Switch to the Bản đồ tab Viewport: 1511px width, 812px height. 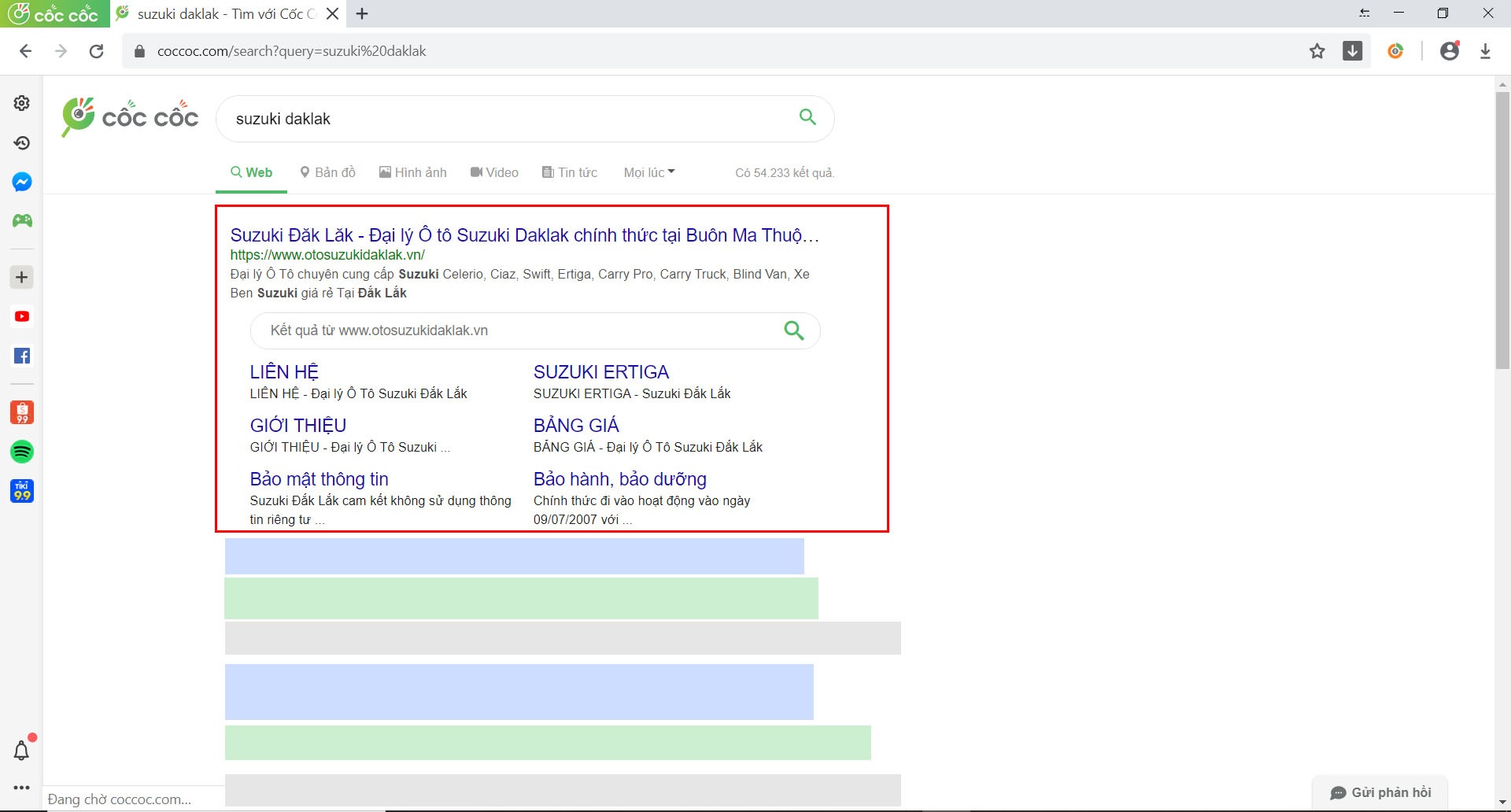click(x=327, y=172)
